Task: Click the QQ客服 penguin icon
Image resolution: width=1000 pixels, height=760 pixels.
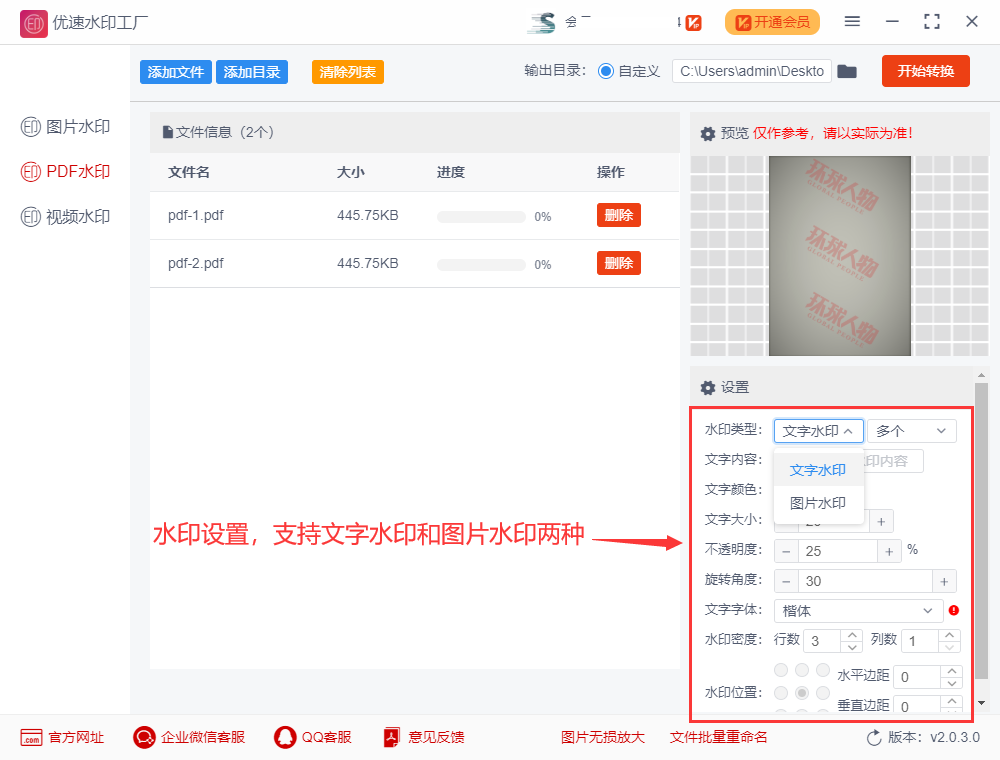Action: coord(285,738)
